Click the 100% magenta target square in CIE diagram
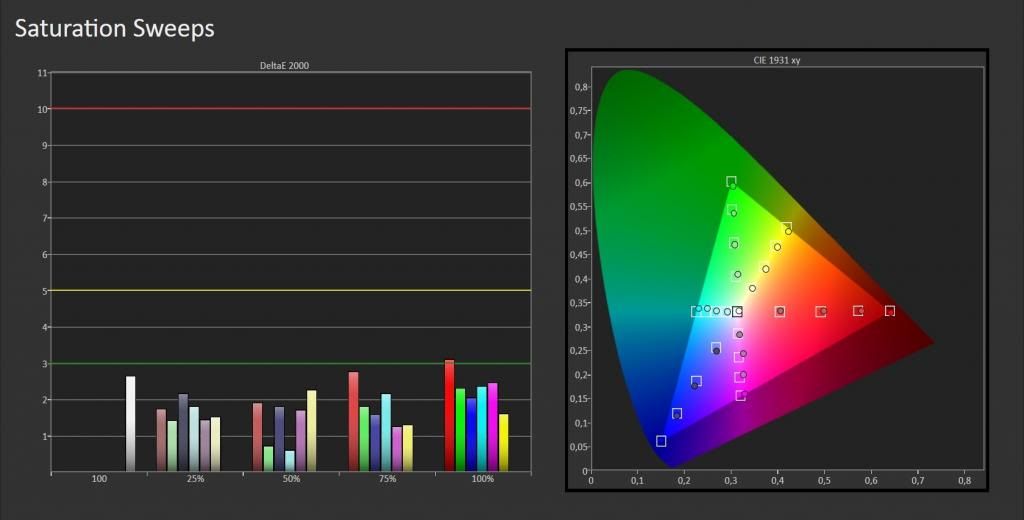 click(741, 396)
